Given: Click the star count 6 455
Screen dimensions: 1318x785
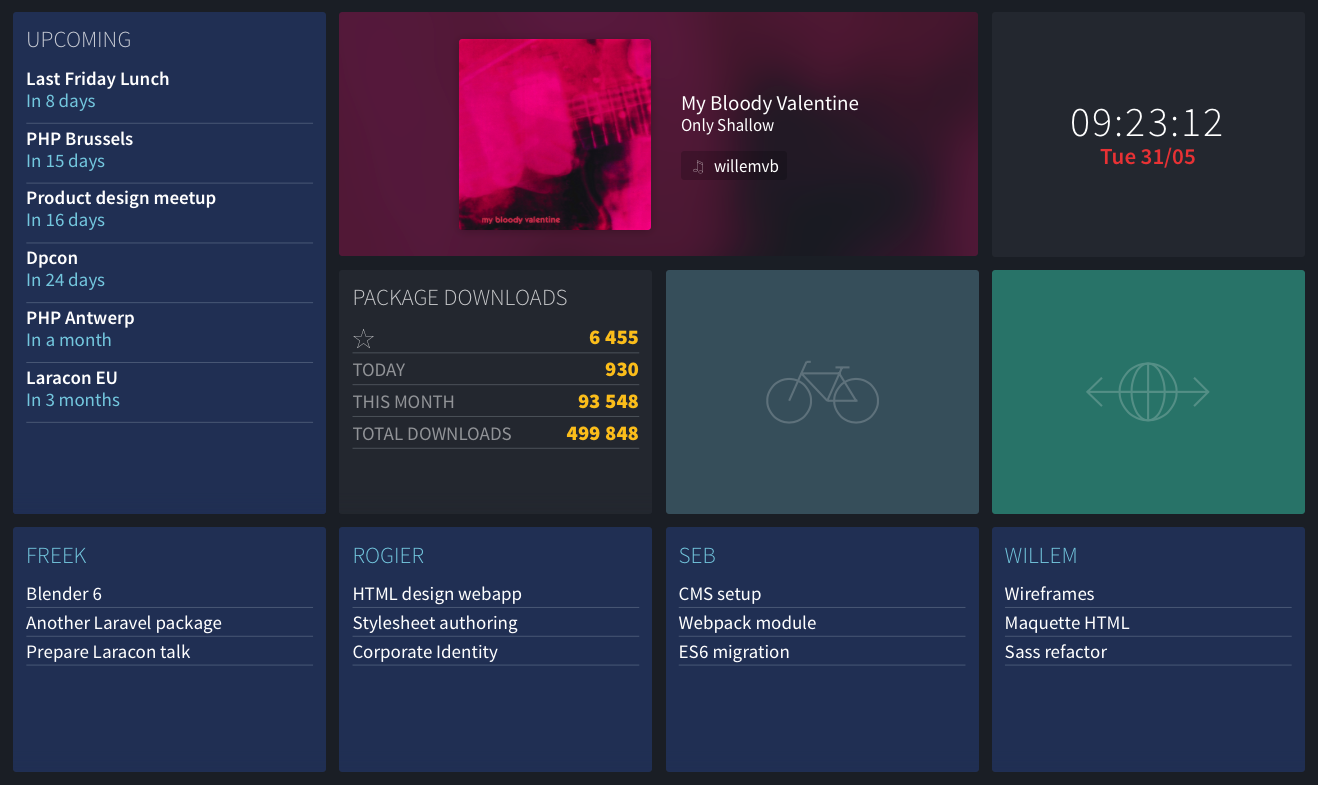Looking at the screenshot, I should (x=614, y=338).
